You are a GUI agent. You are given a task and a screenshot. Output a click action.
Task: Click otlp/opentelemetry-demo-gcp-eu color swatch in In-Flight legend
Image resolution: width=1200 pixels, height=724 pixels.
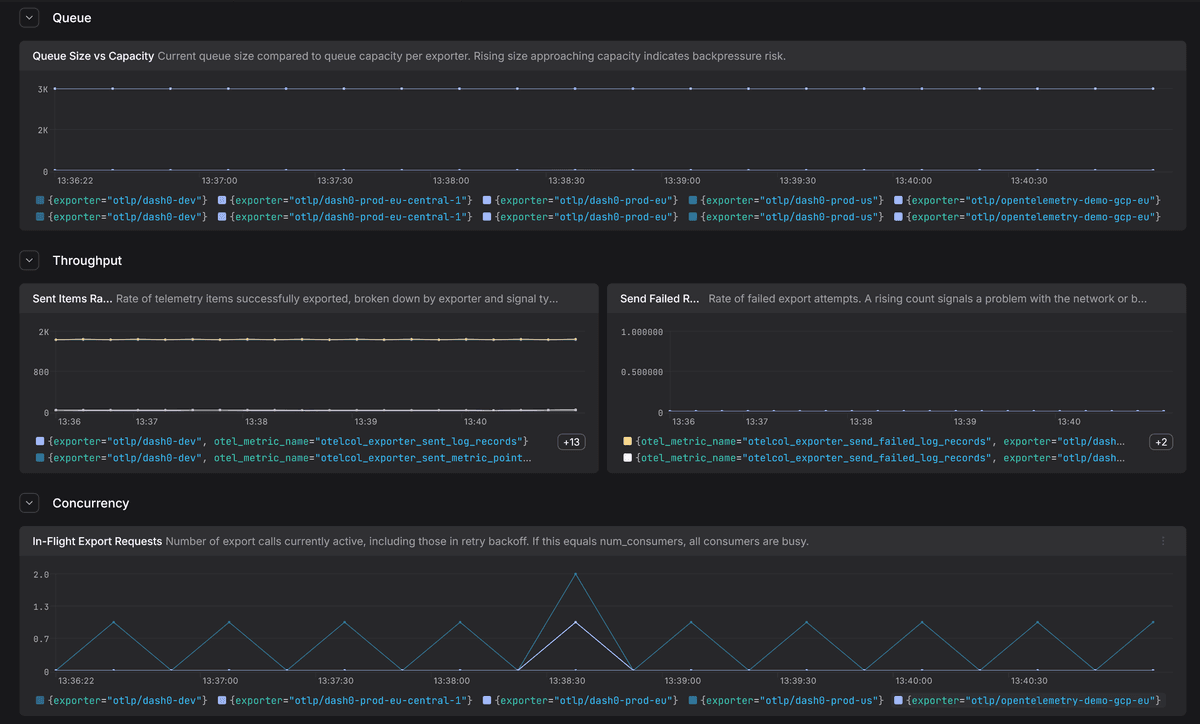click(x=898, y=700)
